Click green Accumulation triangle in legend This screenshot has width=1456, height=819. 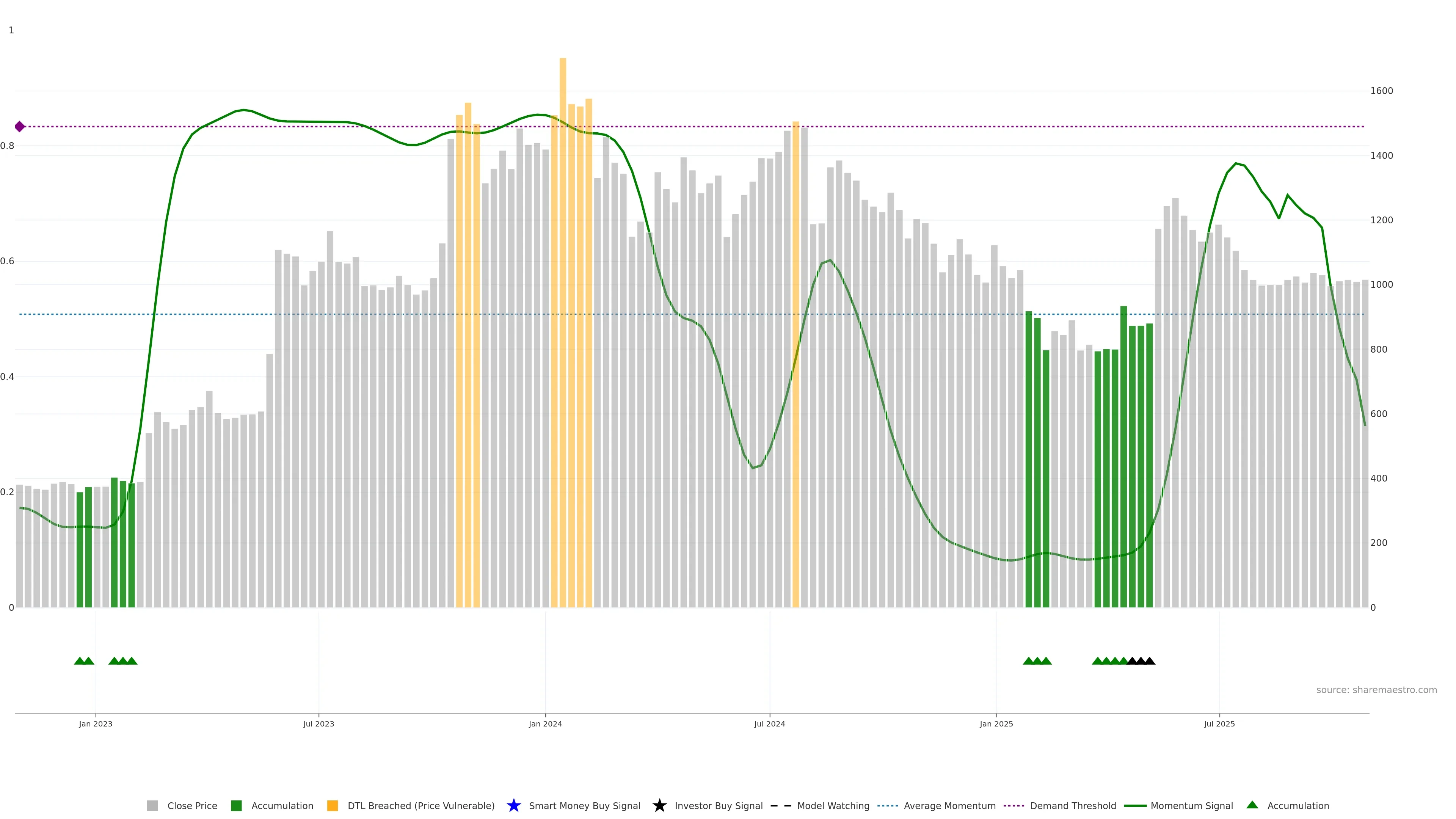(1252, 805)
